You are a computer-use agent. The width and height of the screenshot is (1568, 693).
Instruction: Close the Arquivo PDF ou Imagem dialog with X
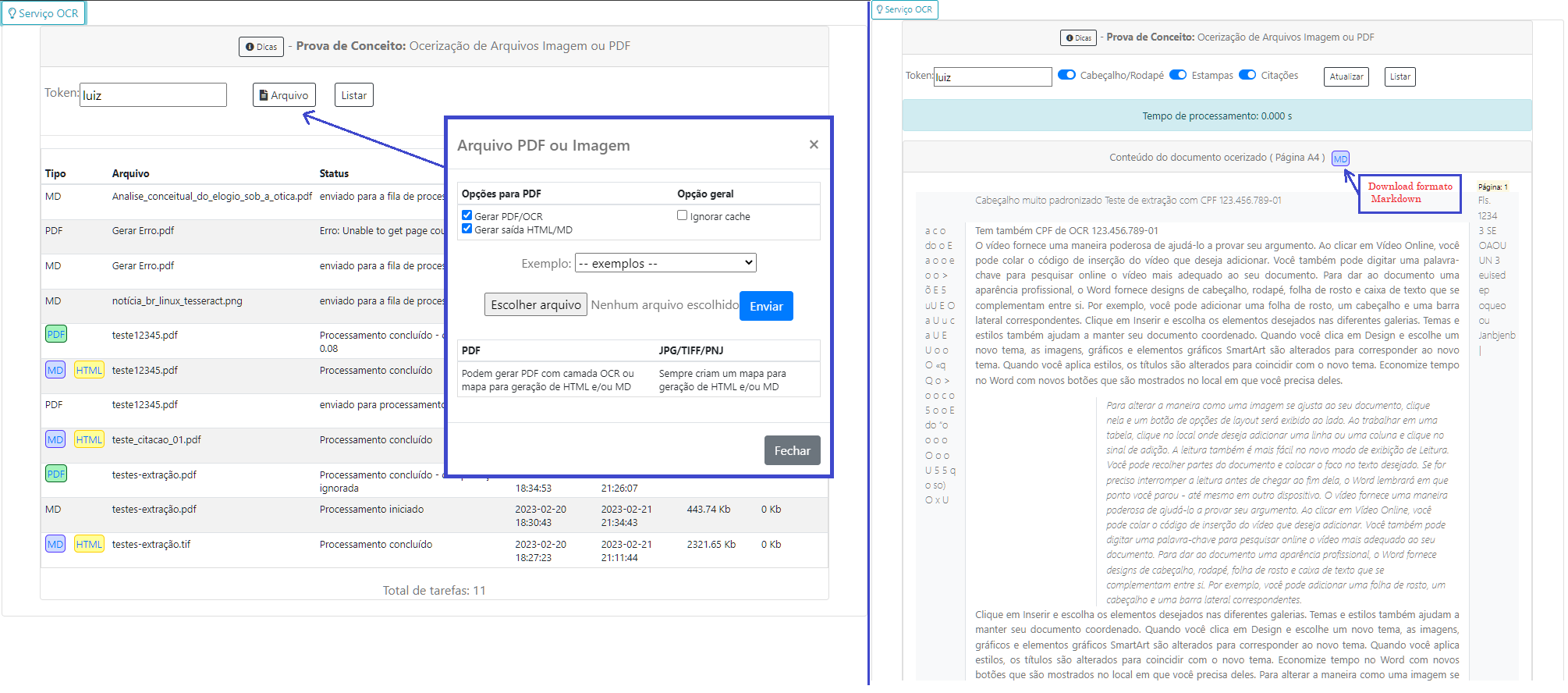click(x=814, y=144)
